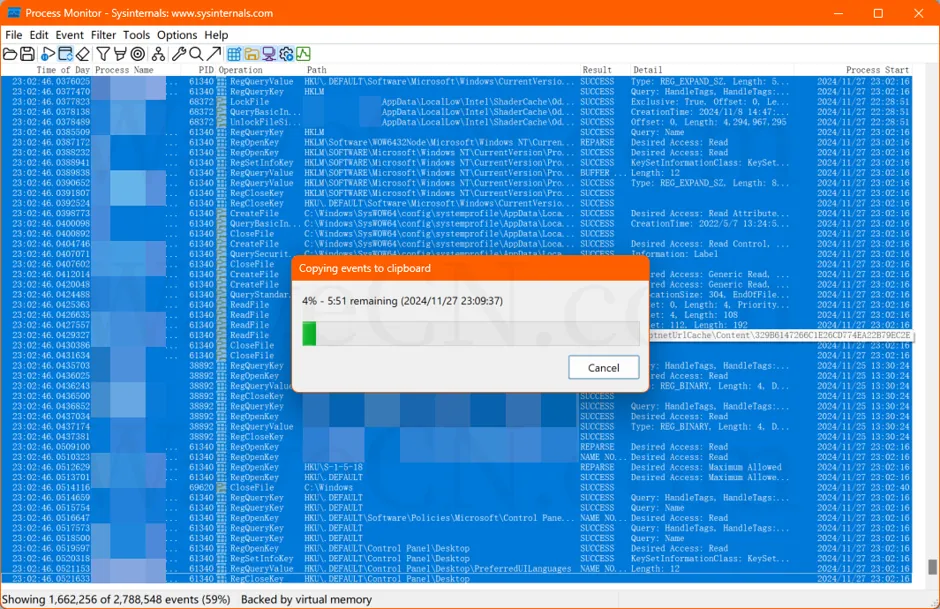Click the Highlight marker icon
This screenshot has height=609, width=940.
(120, 54)
